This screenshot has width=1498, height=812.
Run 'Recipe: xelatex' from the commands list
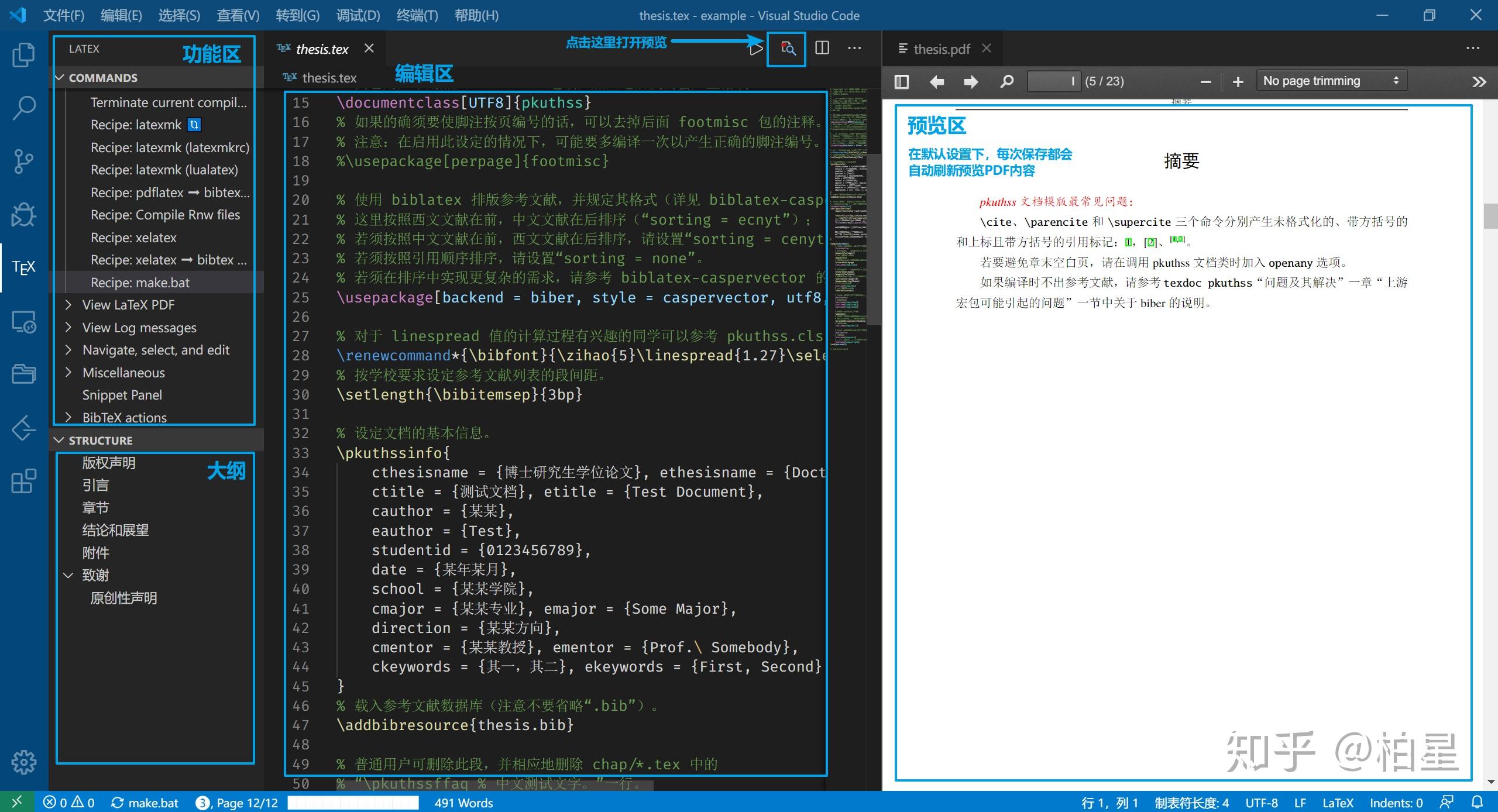(x=133, y=238)
